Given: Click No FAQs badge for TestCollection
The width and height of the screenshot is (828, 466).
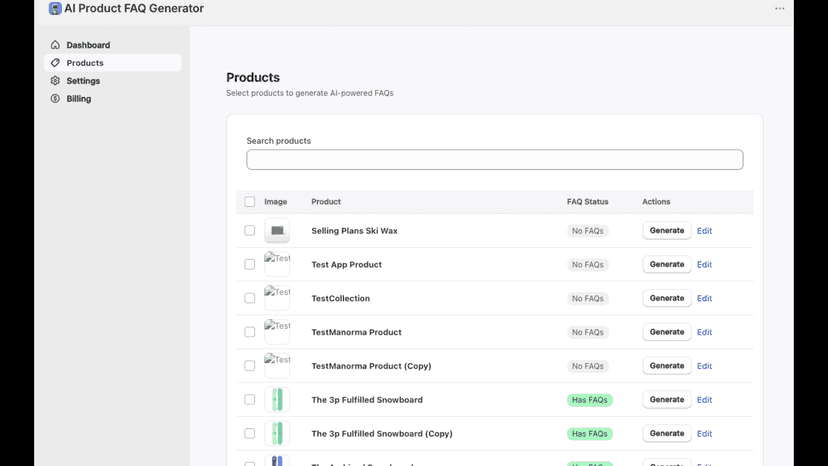Looking at the screenshot, I should click(x=588, y=299).
